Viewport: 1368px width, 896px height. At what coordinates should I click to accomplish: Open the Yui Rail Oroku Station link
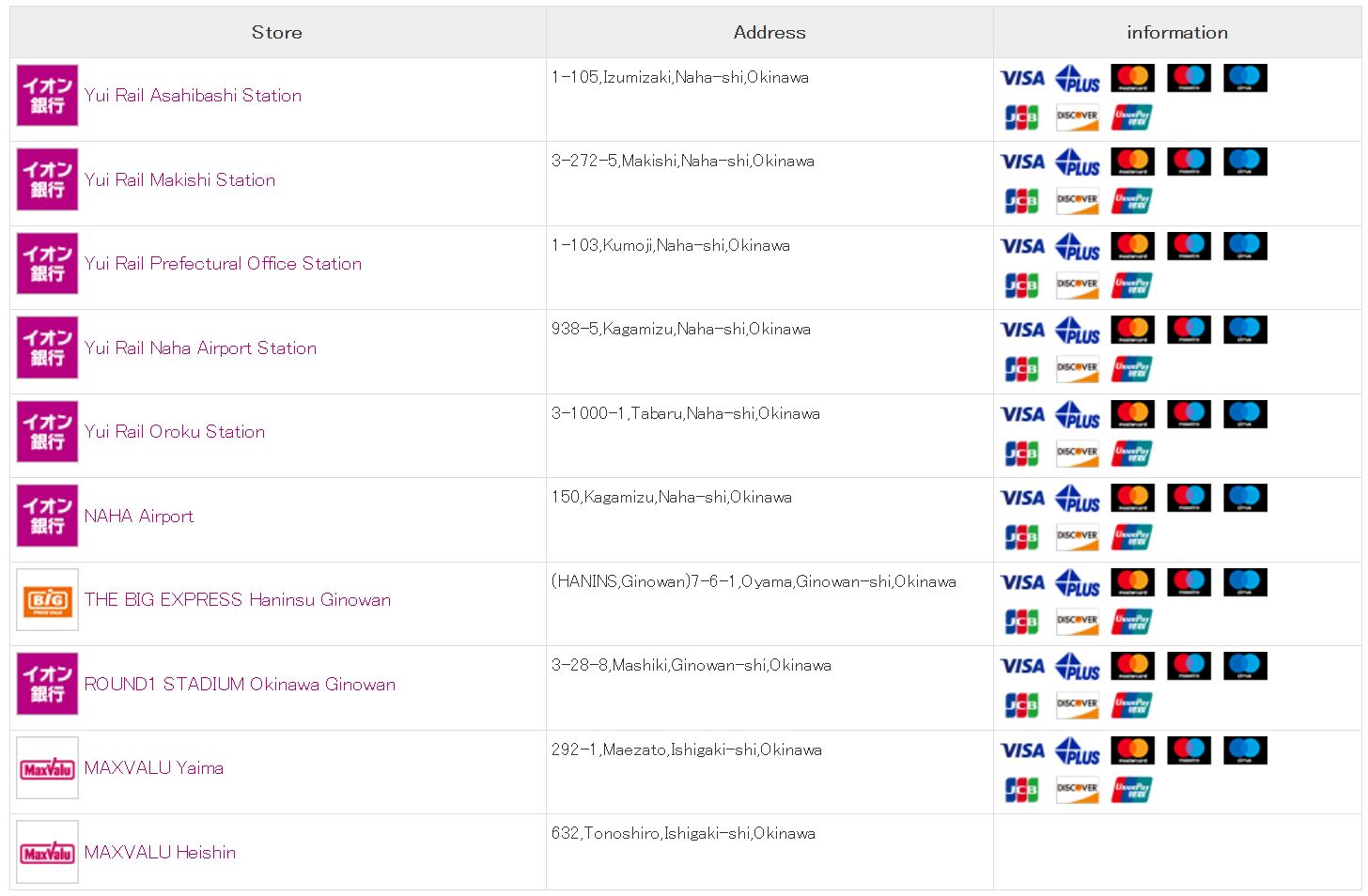(x=175, y=431)
